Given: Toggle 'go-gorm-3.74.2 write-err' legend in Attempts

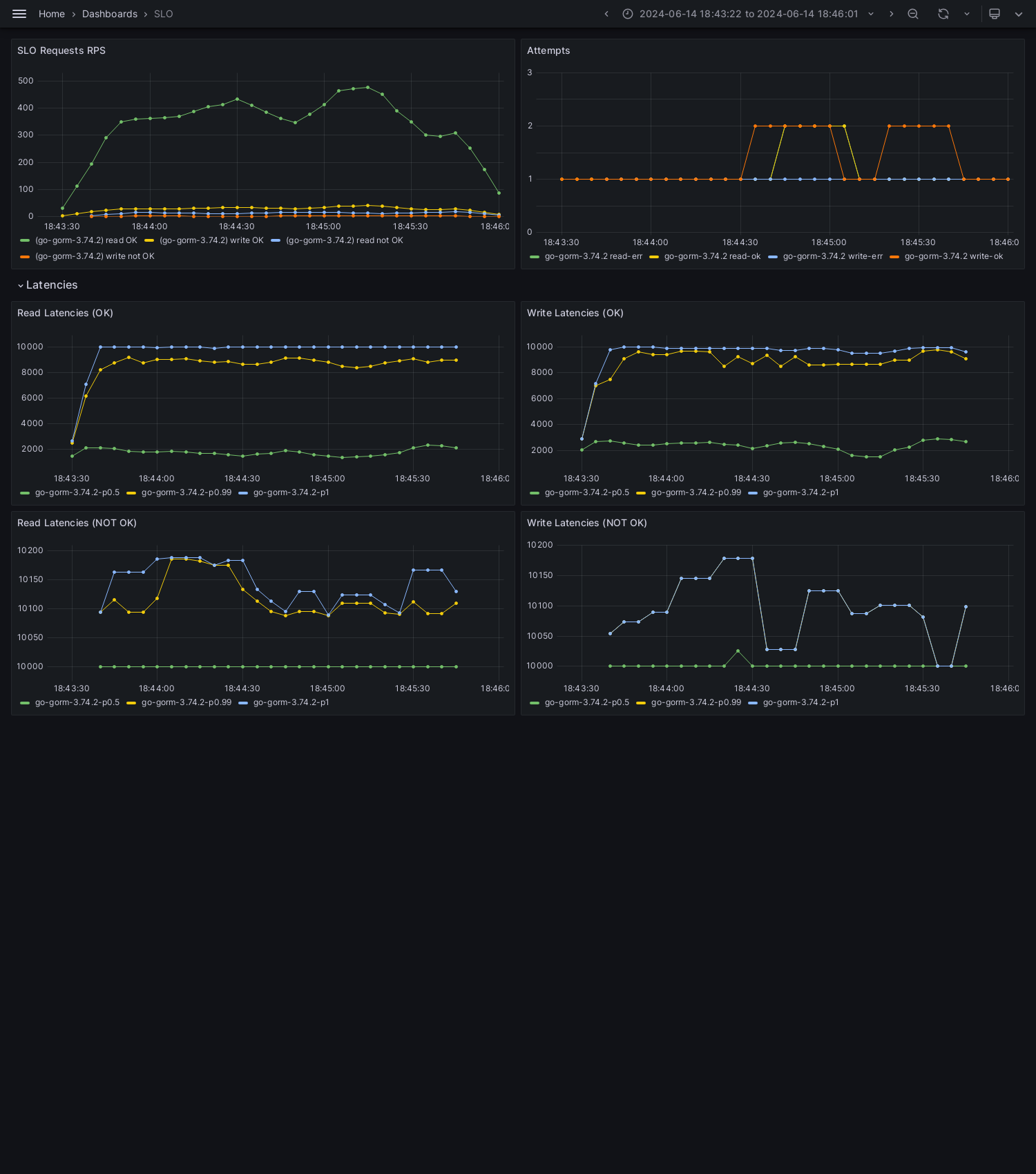Looking at the screenshot, I should 833,256.
